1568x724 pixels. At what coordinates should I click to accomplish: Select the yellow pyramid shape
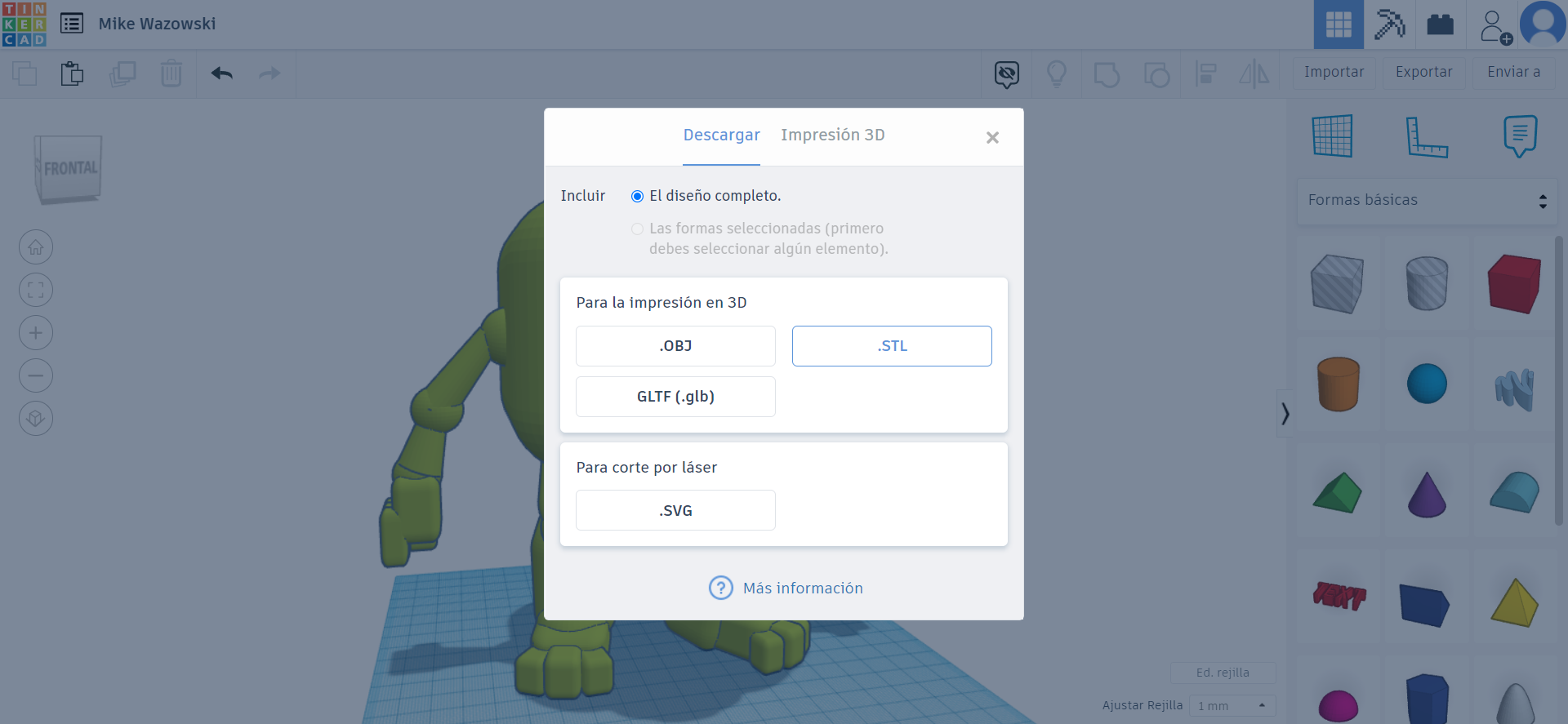(x=1514, y=602)
